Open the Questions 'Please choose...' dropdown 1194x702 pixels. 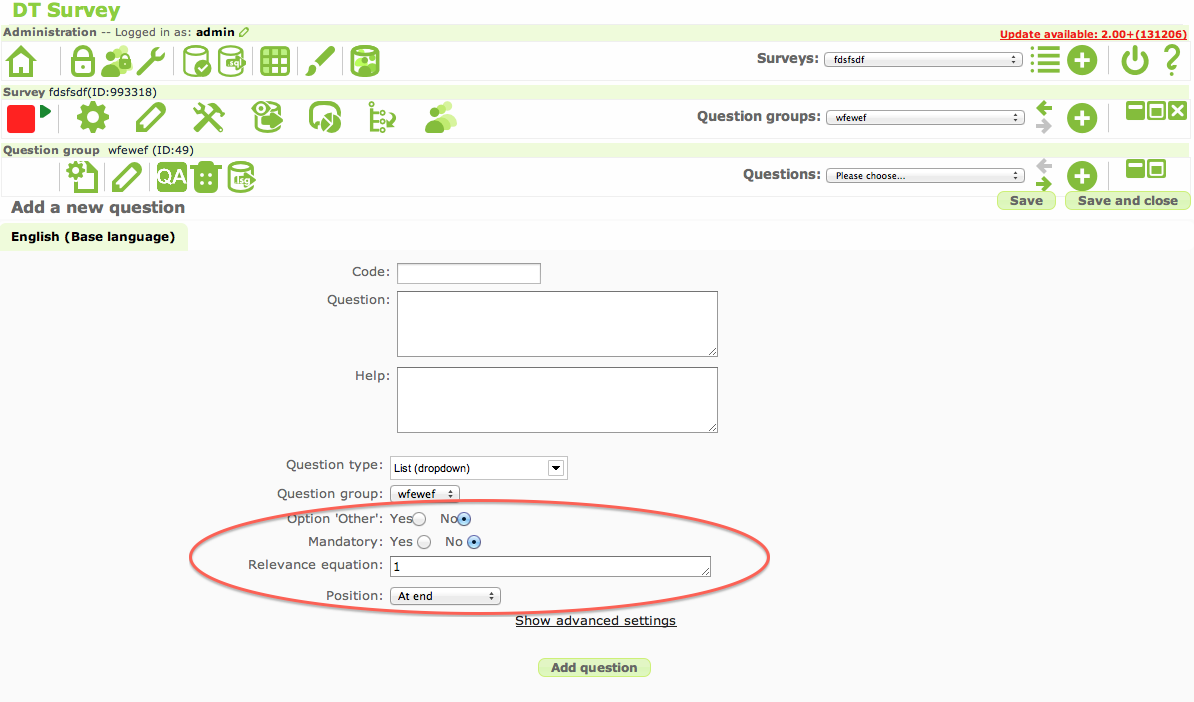(x=924, y=175)
